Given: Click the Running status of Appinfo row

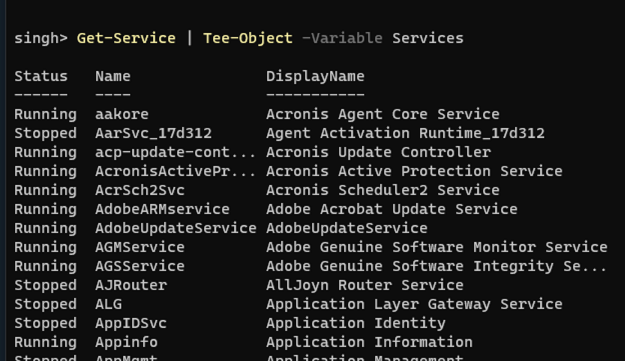Looking at the screenshot, I should tap(45, 343).
